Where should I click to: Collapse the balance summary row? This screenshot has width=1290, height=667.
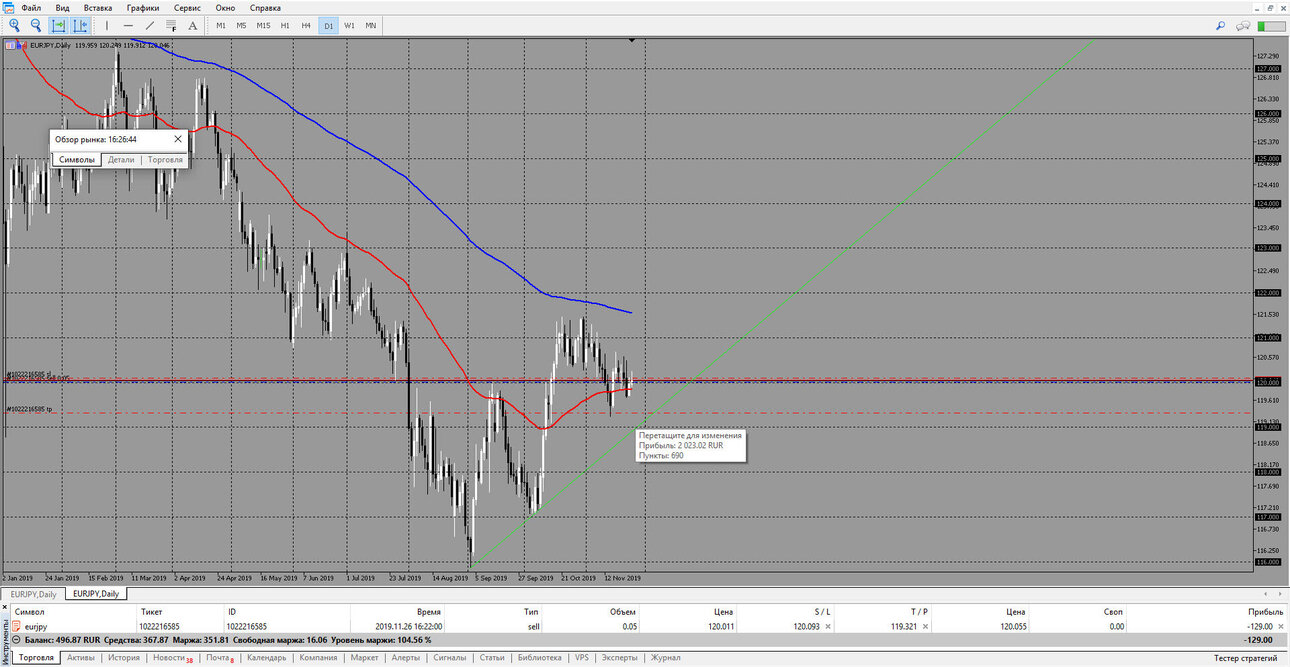click(x=16, y=640)
